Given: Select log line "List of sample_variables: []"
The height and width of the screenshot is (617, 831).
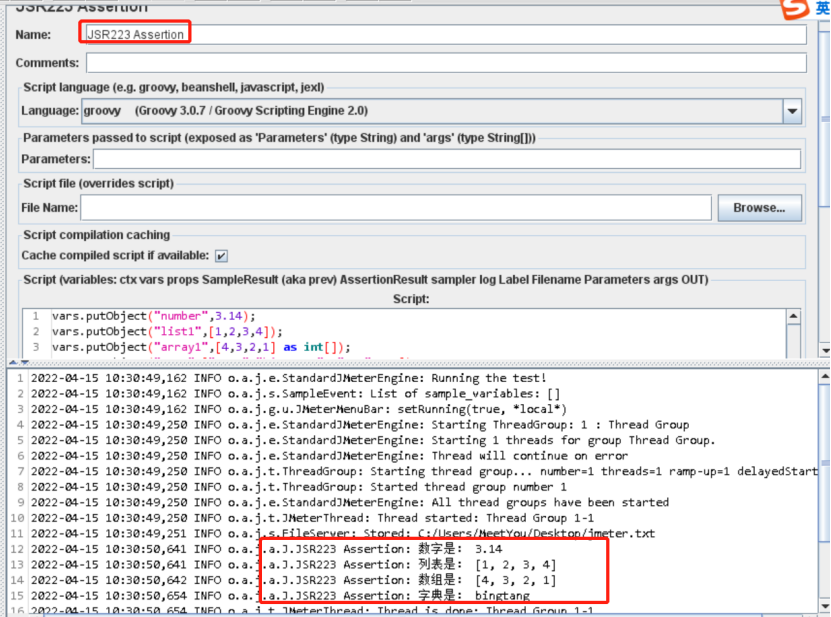Looking at the screenshot, I should (x=295, y=394).
